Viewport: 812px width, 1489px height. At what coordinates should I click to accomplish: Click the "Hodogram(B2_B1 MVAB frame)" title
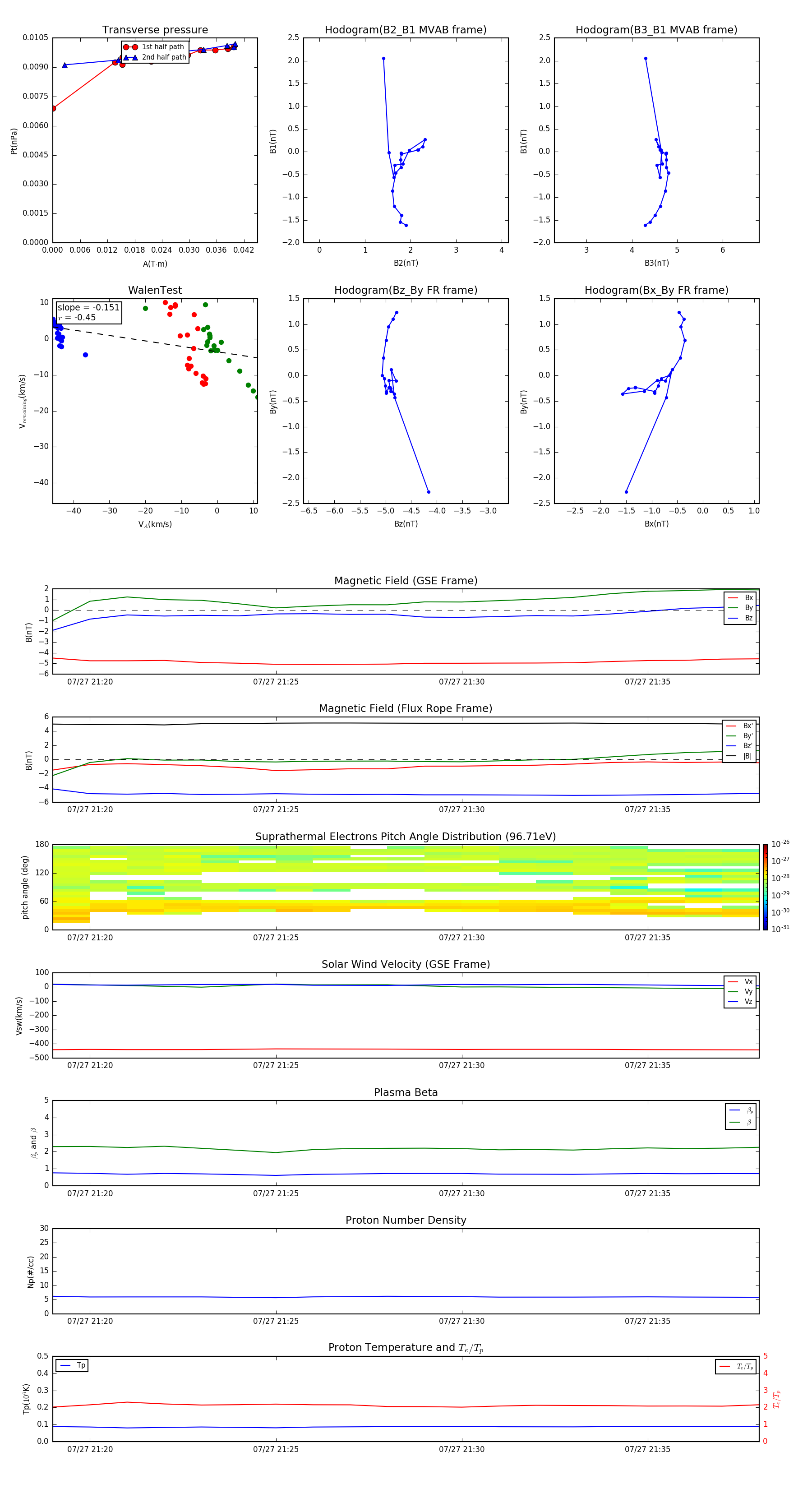(406, 30)
